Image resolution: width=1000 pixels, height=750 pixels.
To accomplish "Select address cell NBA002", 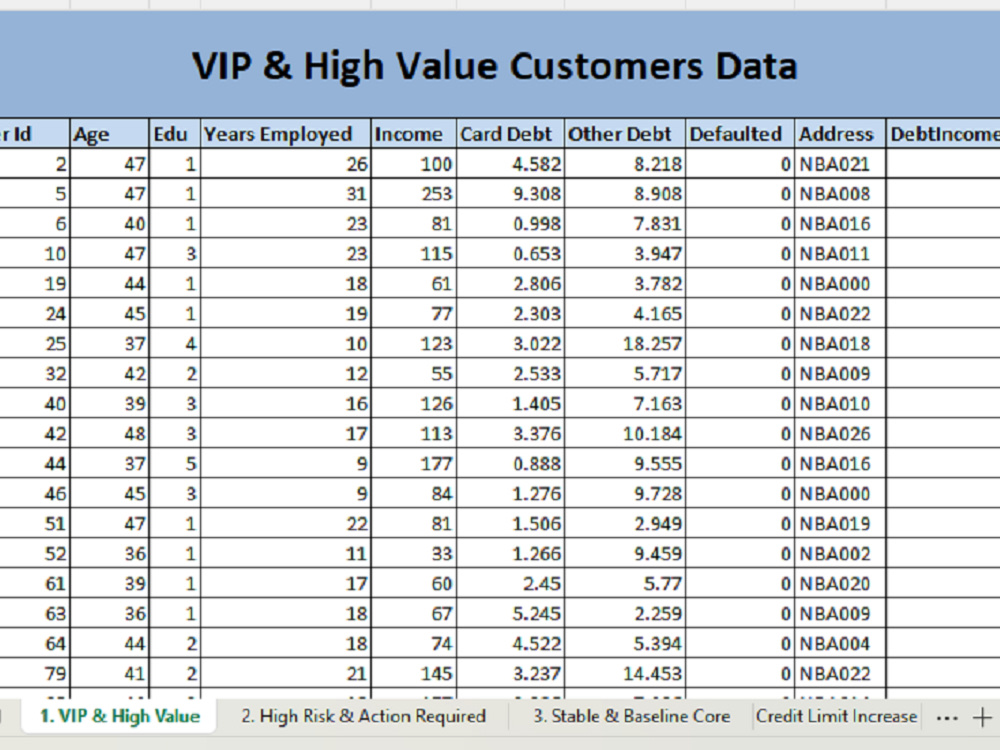I will pyautogui.click(x=840, y=554).
